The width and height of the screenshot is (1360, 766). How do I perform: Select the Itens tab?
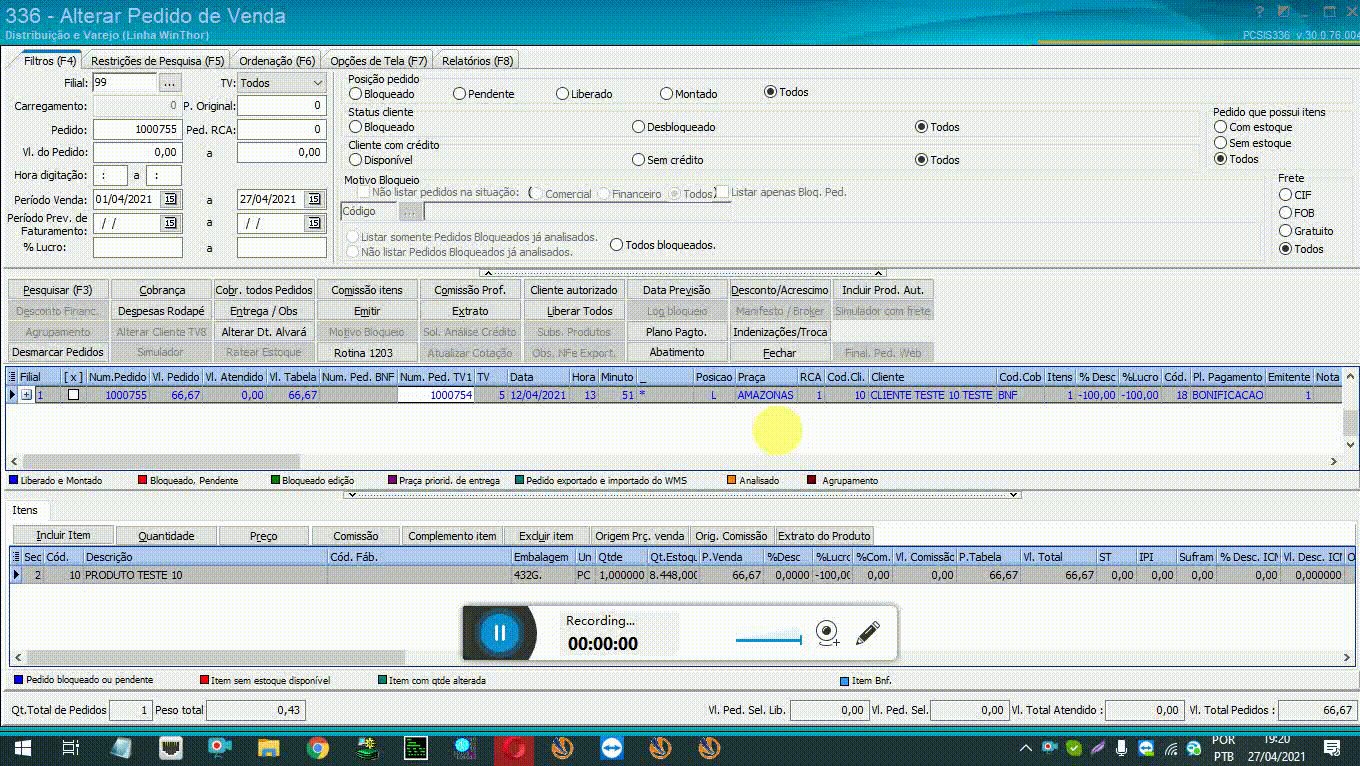25,510
